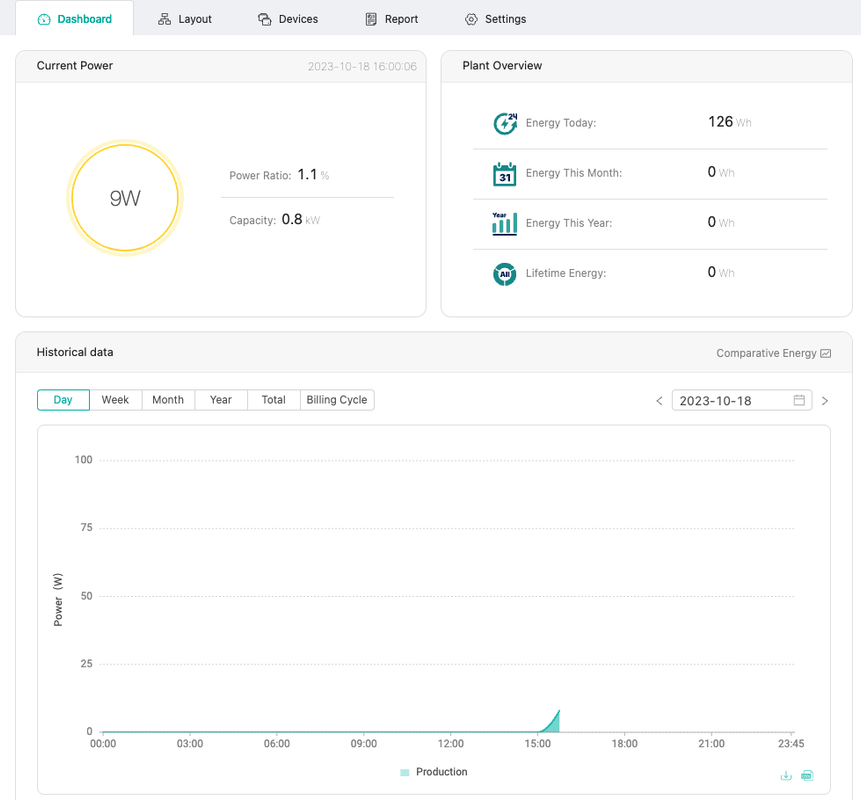861x800 pixels.
Task: Click the Energy This Month label
Action: [x=574, y=173]
